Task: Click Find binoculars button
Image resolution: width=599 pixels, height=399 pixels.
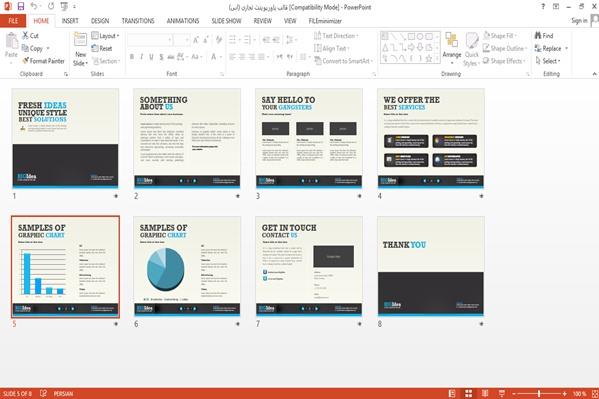Action: [x=544, y=36]
